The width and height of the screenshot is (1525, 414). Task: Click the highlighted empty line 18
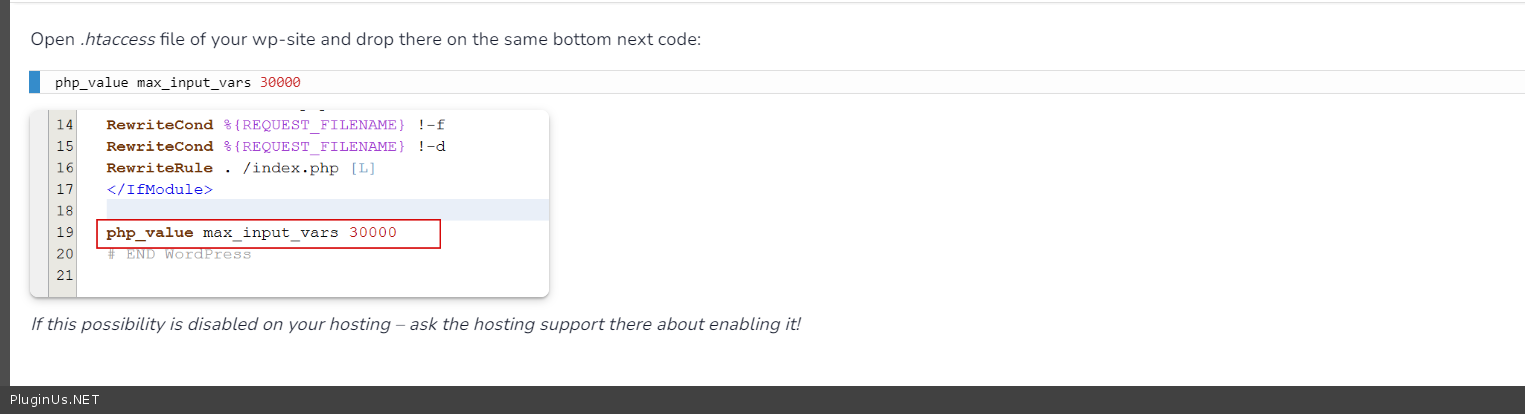[x=320, y=210]
